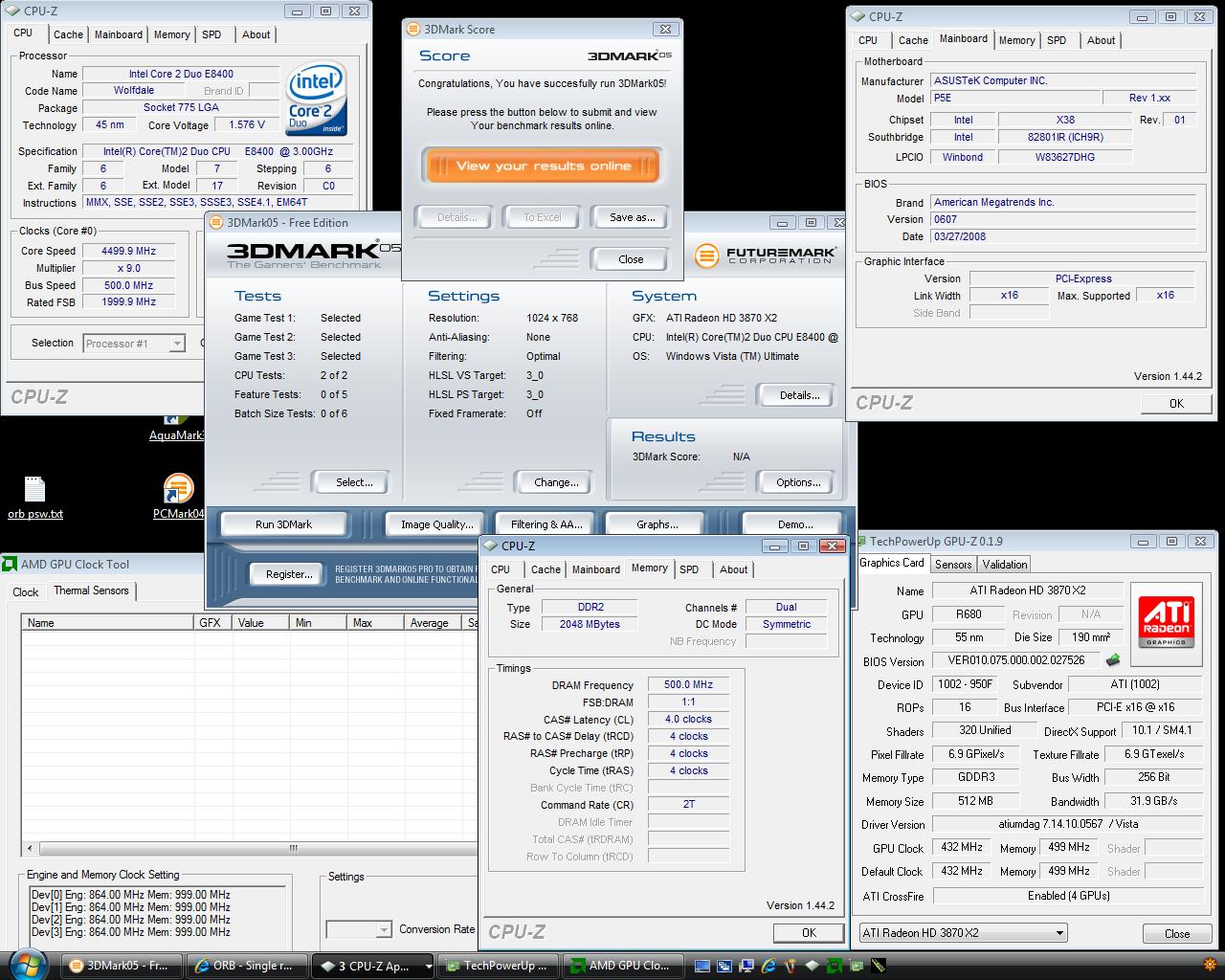
Task: Open the ATI Radeon HD 3870 X2 card dropdown
Action: pos(963,933)
